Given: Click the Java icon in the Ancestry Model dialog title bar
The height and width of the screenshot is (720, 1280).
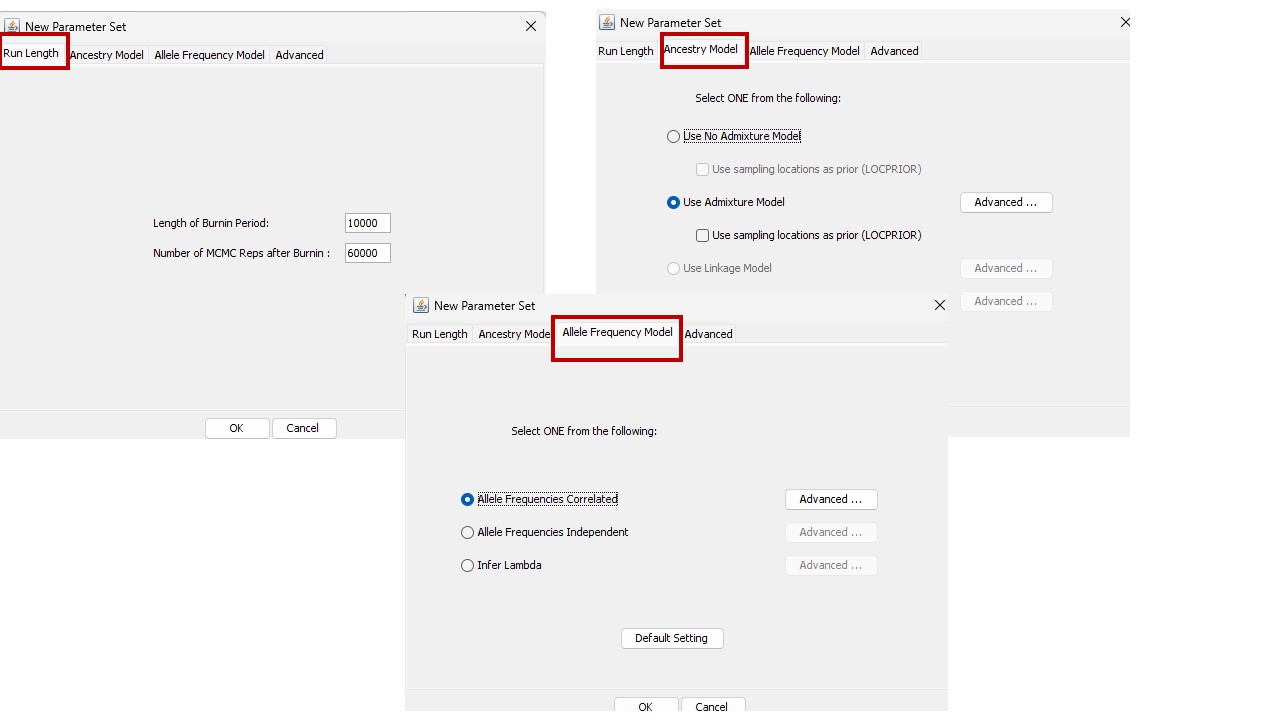Looking at the screenshot, I should pyautogui.click(x=607, y=22).
